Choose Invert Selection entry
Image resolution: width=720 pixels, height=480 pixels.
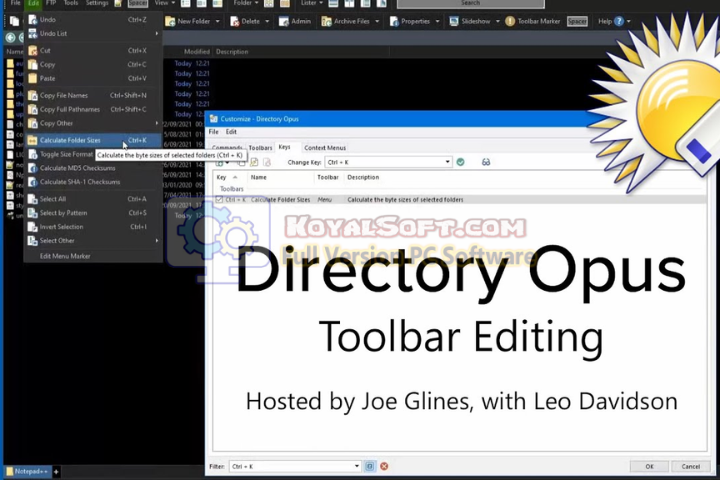click(94, 226)
